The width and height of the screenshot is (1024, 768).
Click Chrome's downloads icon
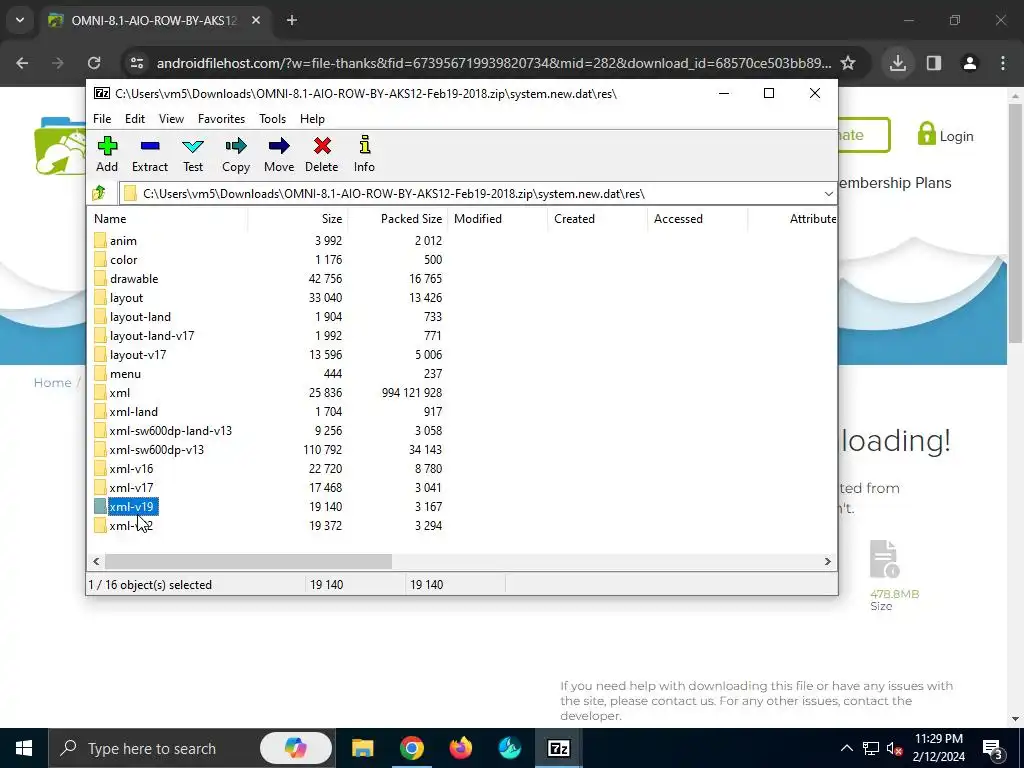click(898, 63)
